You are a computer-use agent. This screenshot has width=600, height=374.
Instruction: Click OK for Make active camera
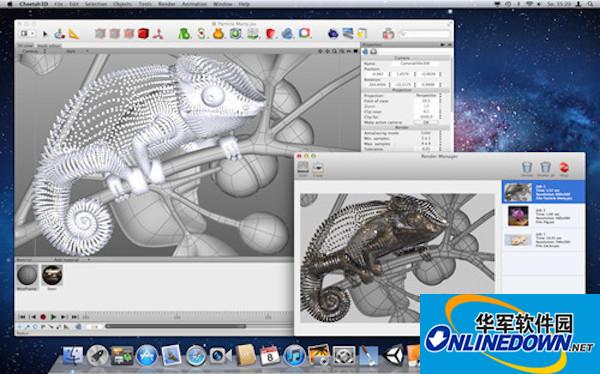click(x=426, y=122)
